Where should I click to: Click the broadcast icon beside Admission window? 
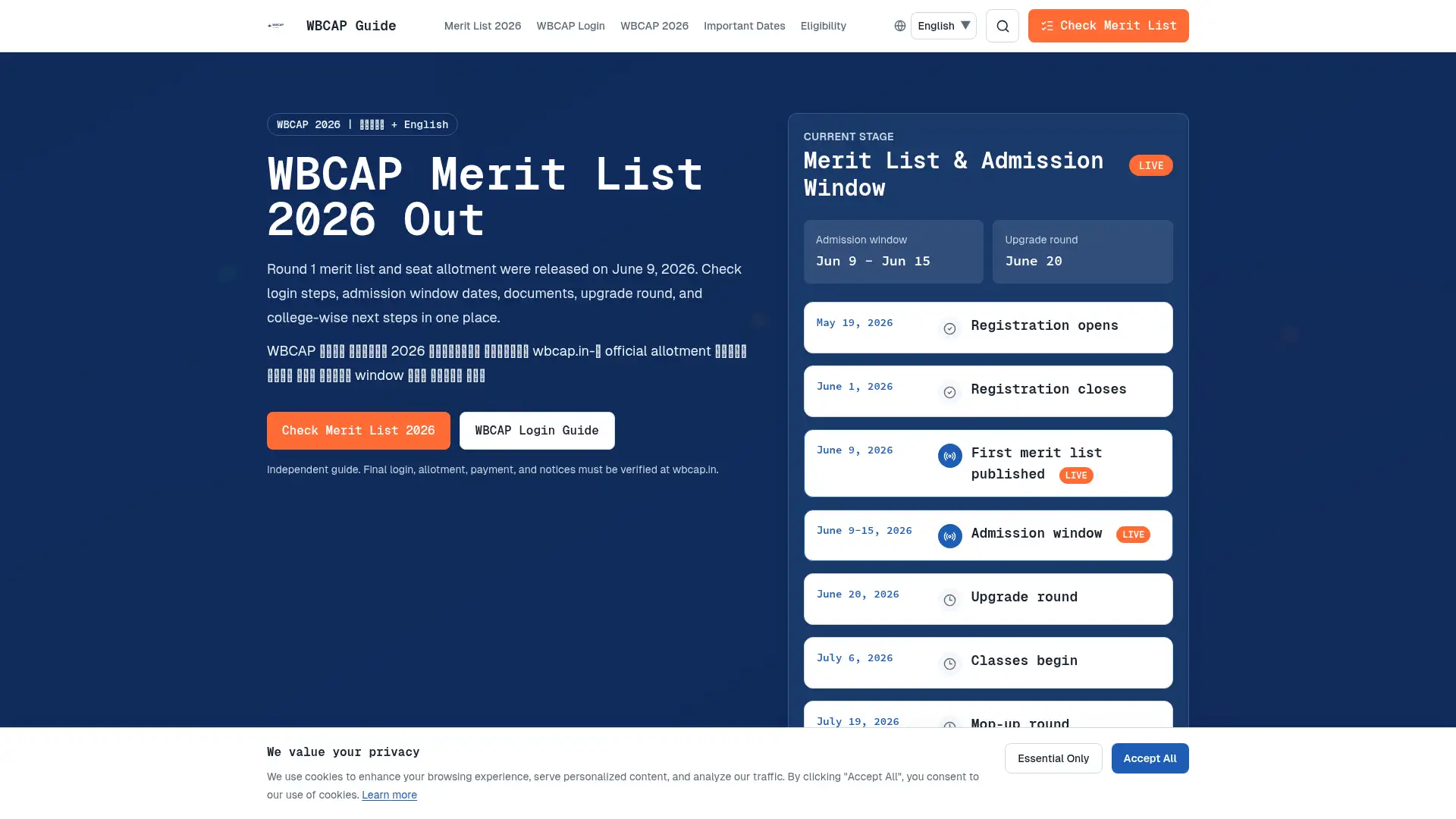(949, 536)
